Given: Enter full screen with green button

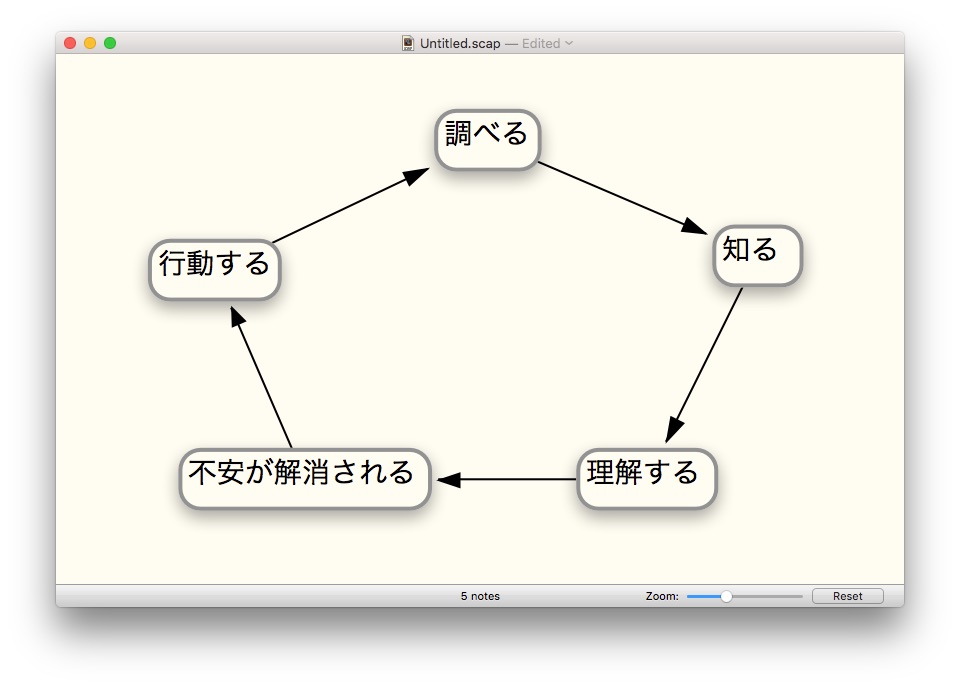Looking at the screenshot, I should click(110, 43).
